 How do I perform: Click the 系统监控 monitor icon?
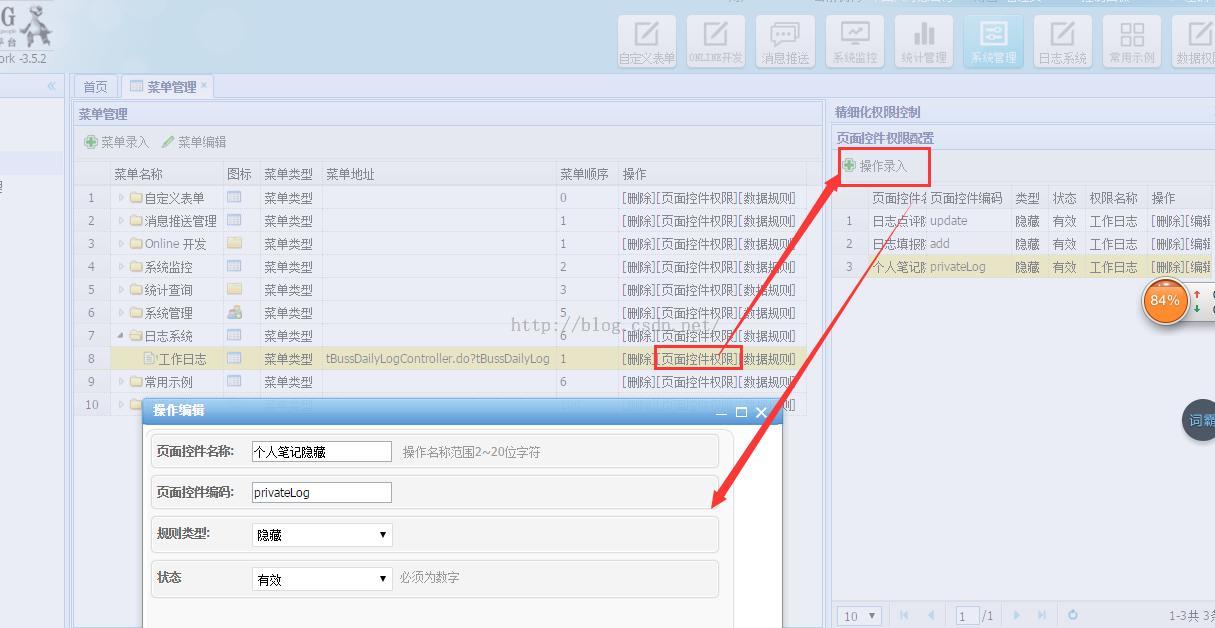(x=854, y=42)
